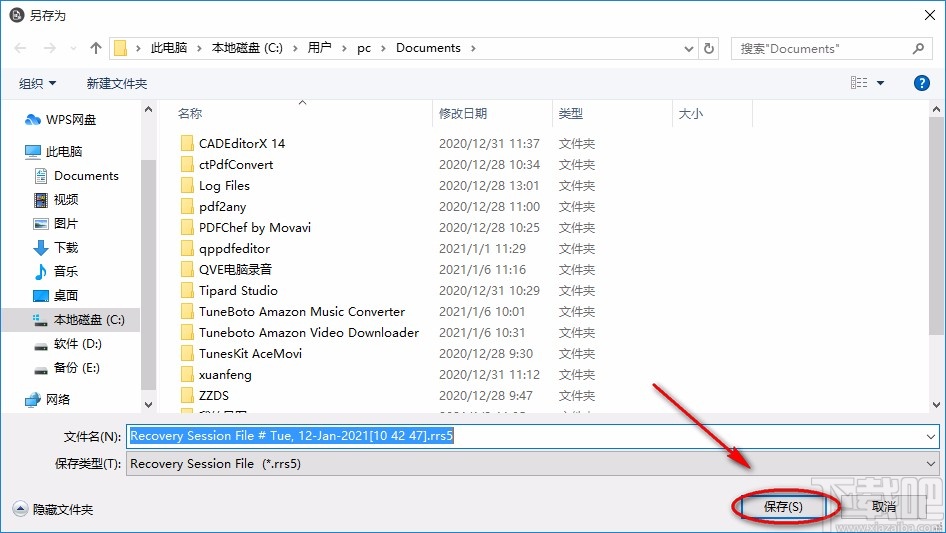Select TuneBoto Amazon Music Converter folder
The image size is (946, 533).
click(302, 311)
